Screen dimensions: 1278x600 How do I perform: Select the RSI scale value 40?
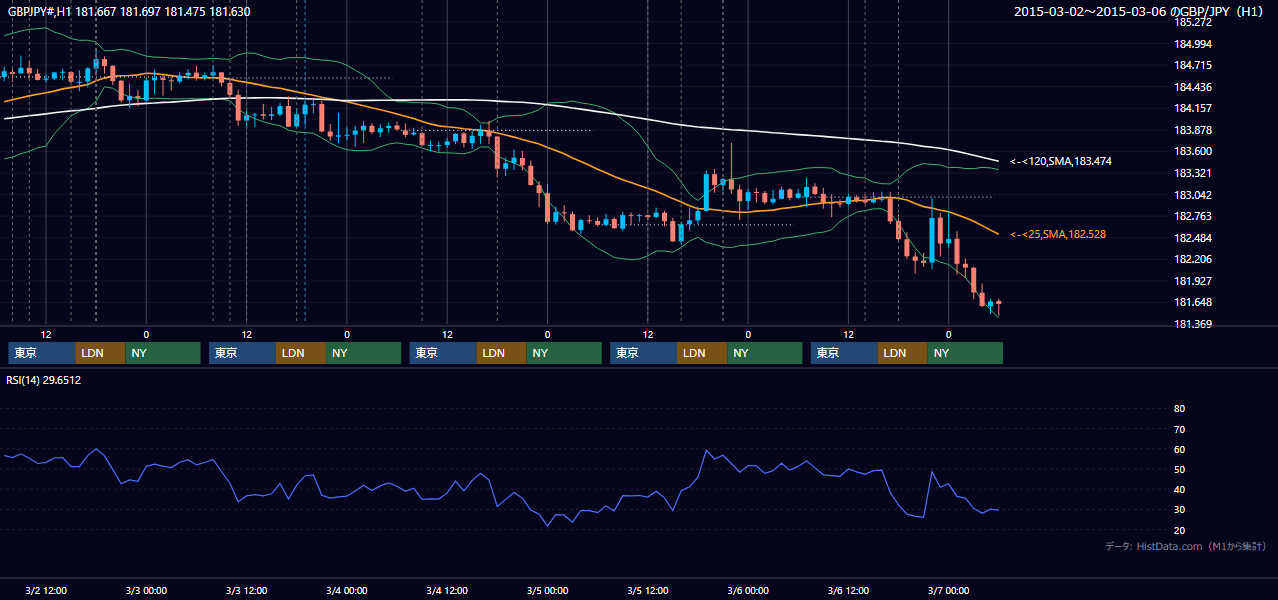(x=1179, y=490)
